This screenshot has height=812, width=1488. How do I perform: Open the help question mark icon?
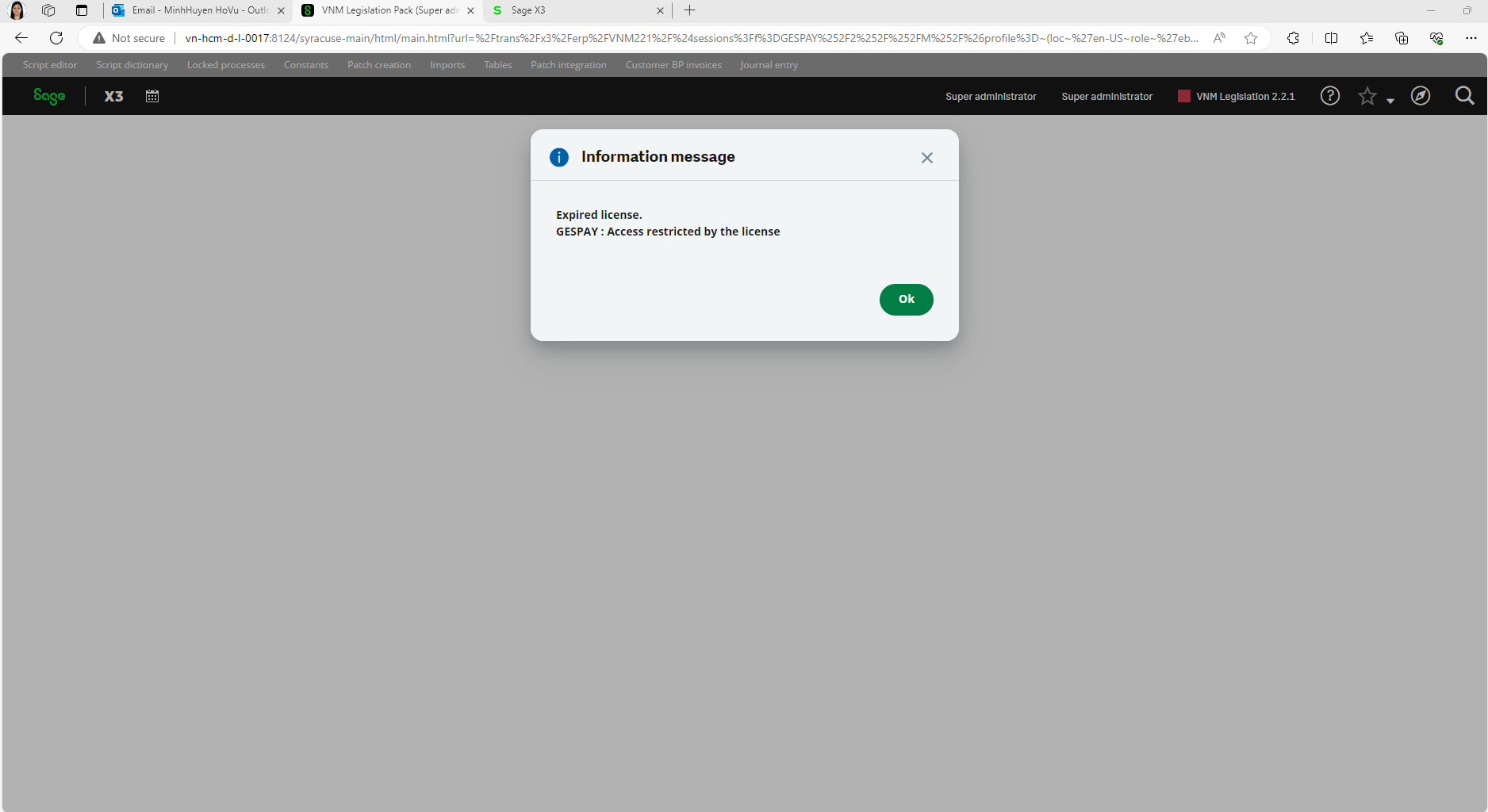[1329, 96]
